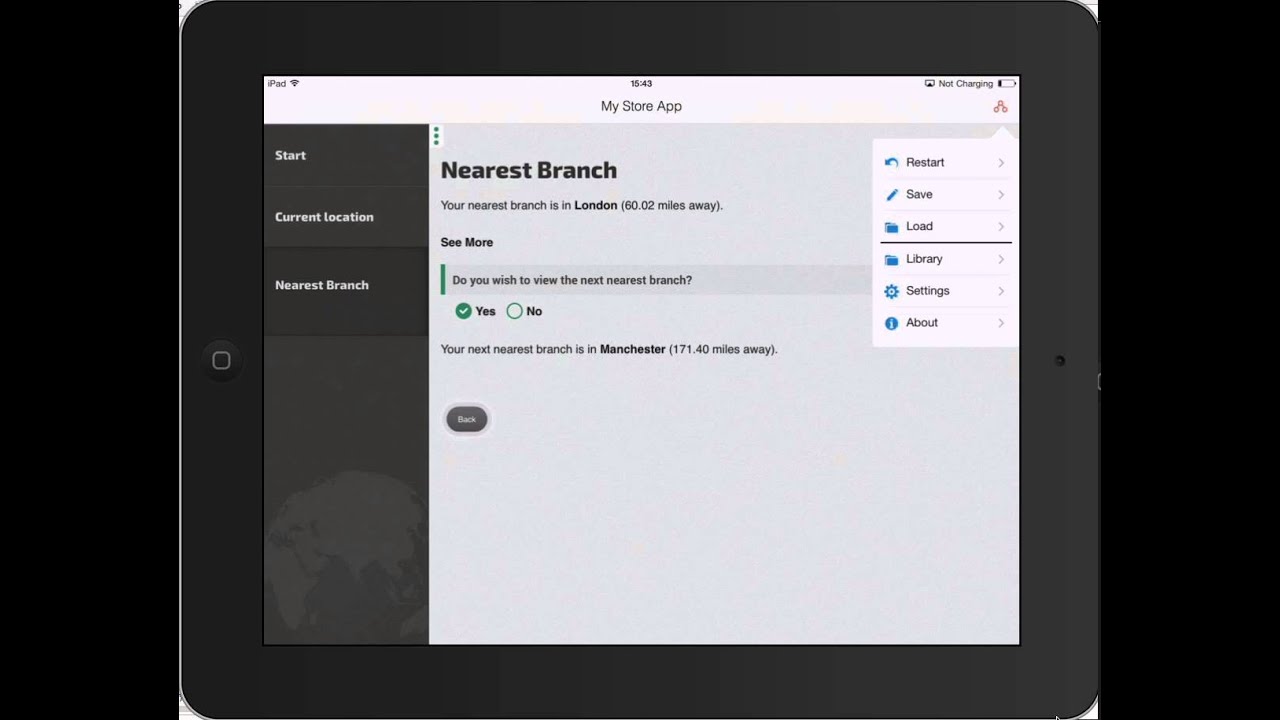This screenshot has width=1280, height=720.
Task: Tap the Library folder icon
Action: point(891,260)
